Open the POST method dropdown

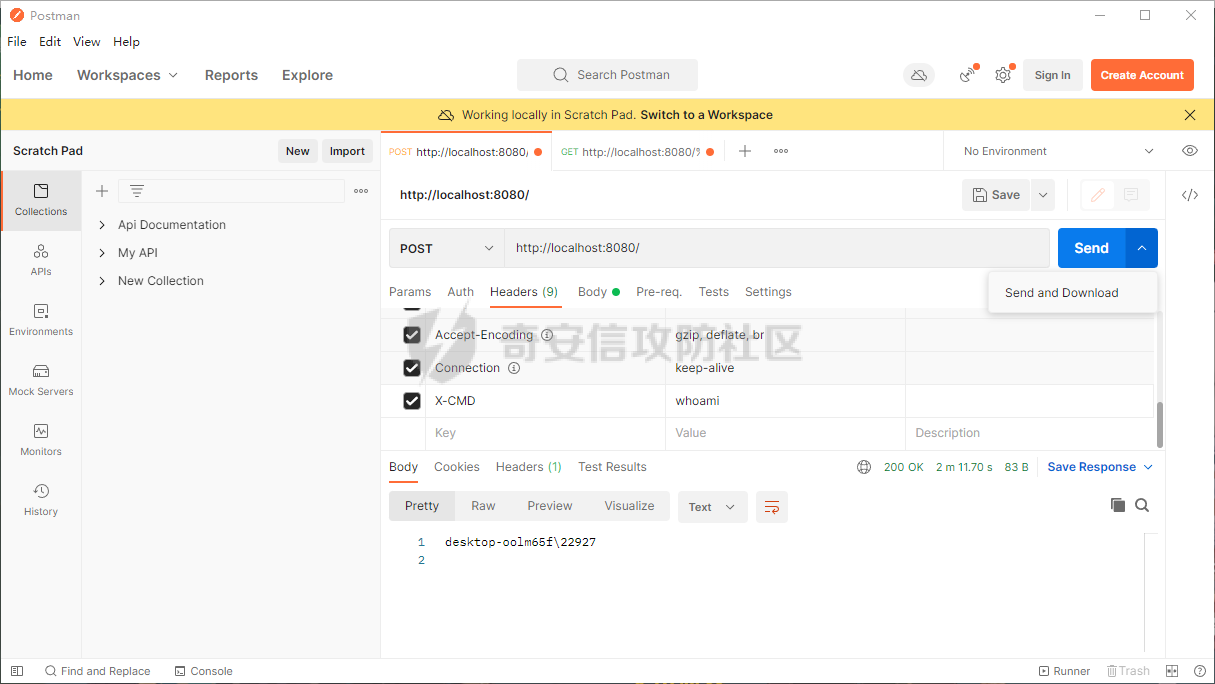[x=447, y=248]
